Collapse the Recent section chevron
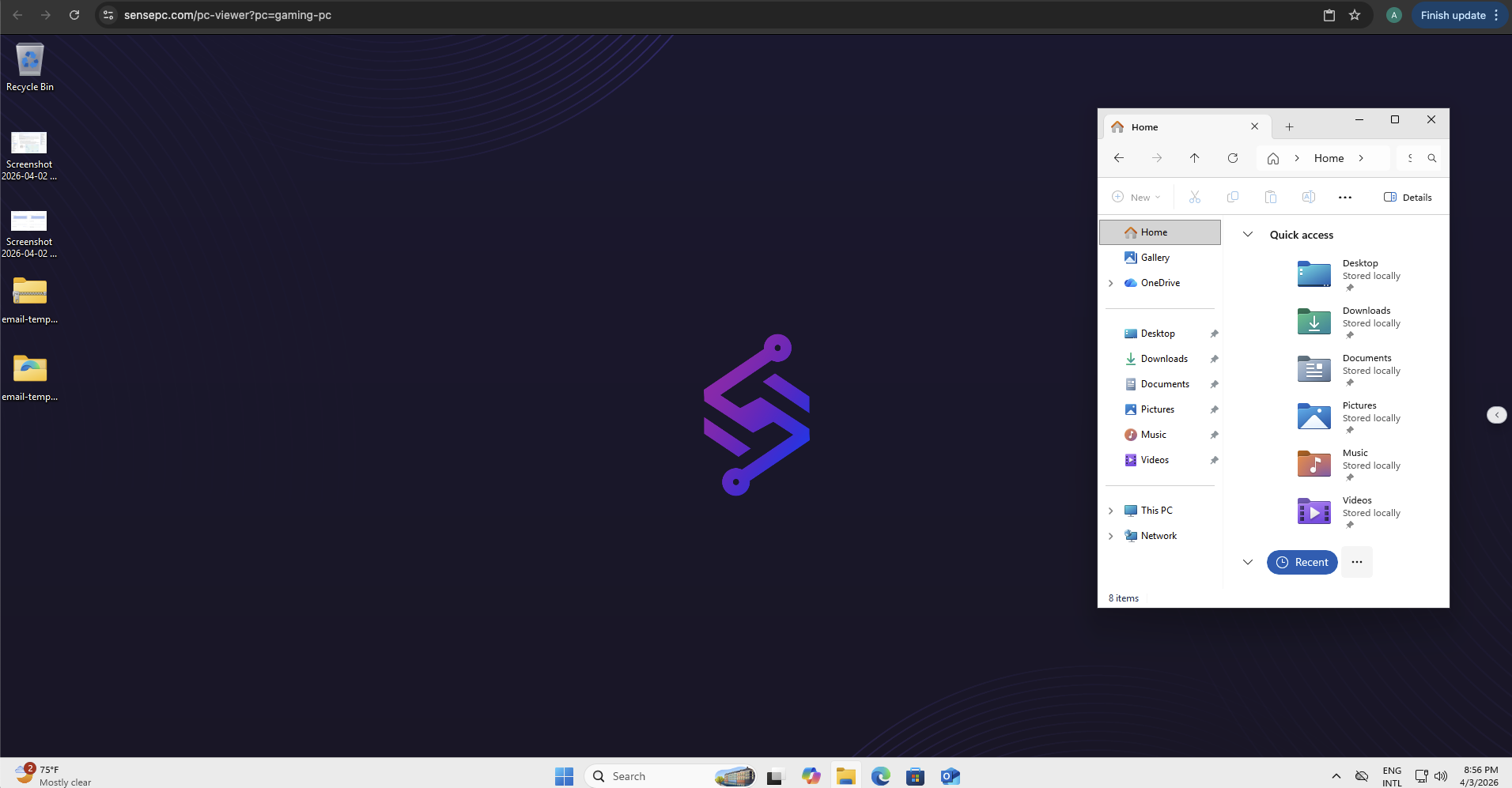This screenshot has width=1512, height=788. pyautogui.click(x=1248, y=562)
